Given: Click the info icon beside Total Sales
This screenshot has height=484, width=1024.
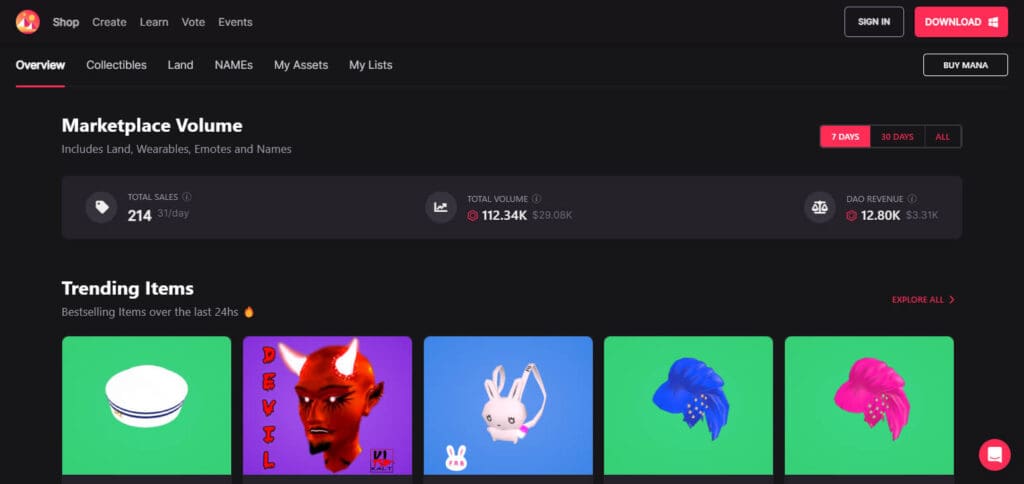Looking at the screenshot, I should [x=187, y=197].
